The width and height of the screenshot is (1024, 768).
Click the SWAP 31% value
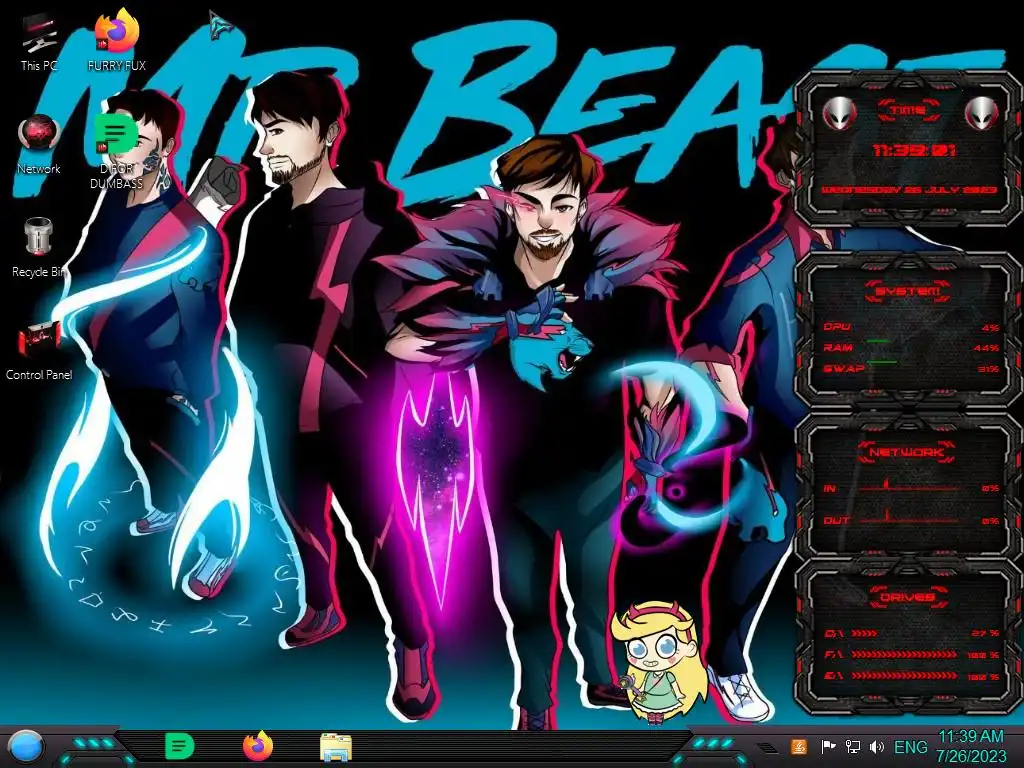pos(988,369)
